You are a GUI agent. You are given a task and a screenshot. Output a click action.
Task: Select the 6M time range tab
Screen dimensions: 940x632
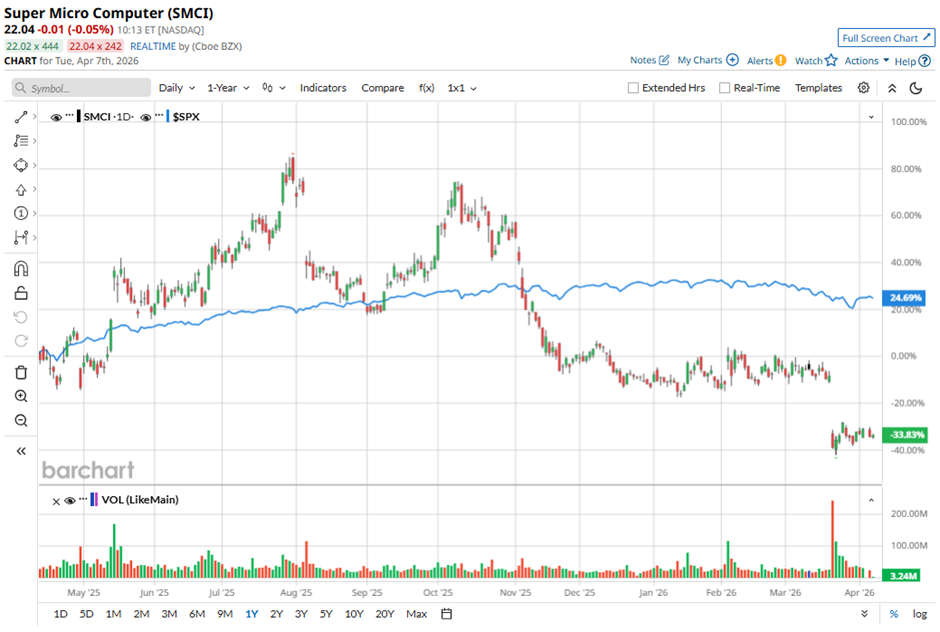[196, 613]
